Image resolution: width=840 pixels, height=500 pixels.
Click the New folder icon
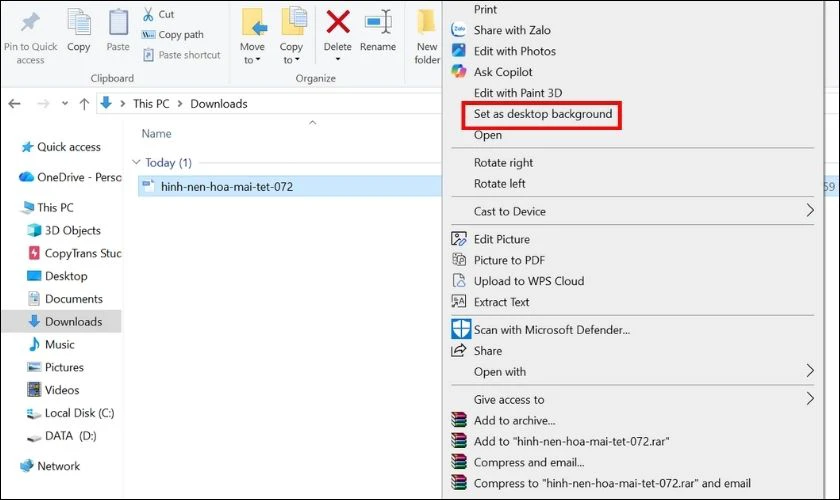[x=427, y=22]
